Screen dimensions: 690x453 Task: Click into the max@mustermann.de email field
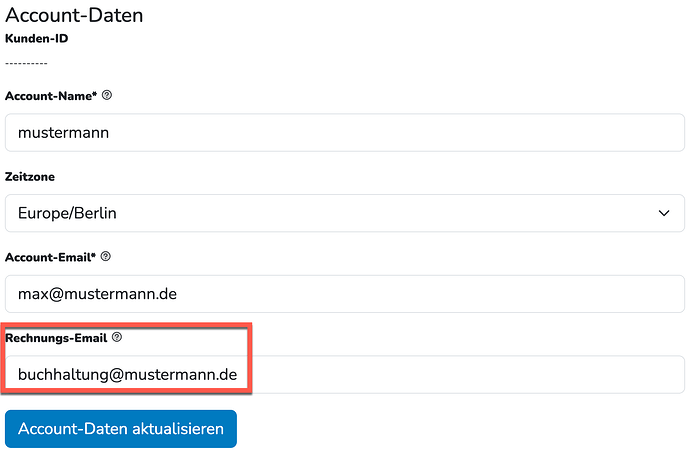point(345,294)
